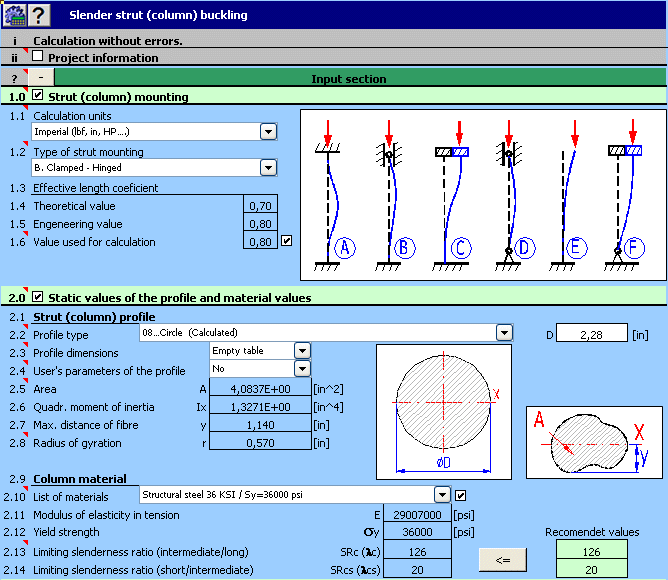Expand the Type of strut mounting dropdown
Viewport: 668px width, 580px height.
coord(268,167)
